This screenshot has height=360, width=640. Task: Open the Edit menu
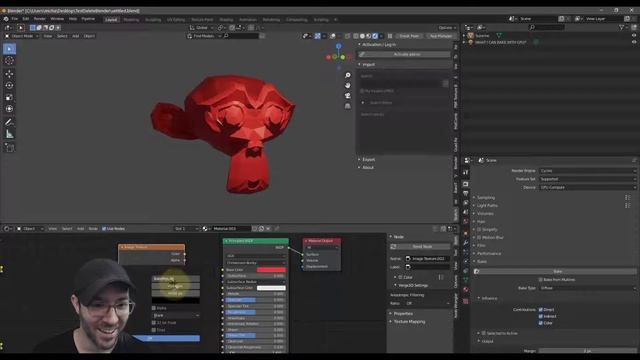[x=26, y=19]
